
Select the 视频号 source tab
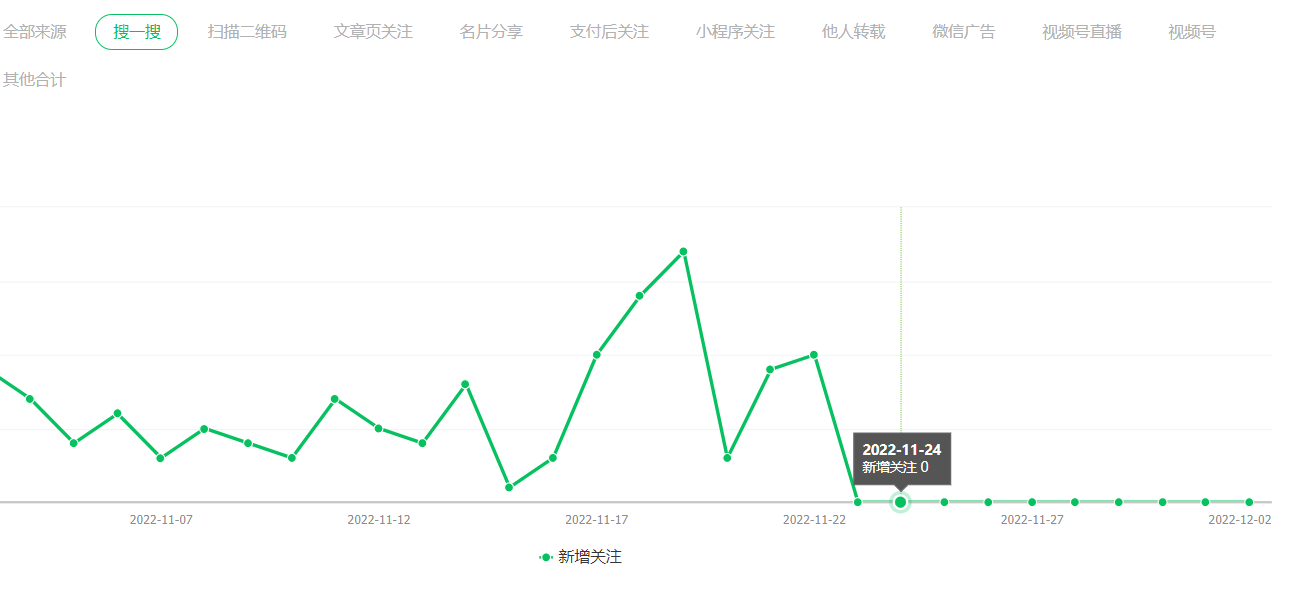point(1192,32)
